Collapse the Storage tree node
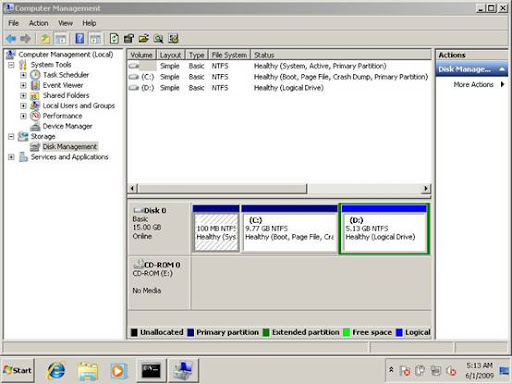The width and height of the screenshot is (512, 384). 11,136
